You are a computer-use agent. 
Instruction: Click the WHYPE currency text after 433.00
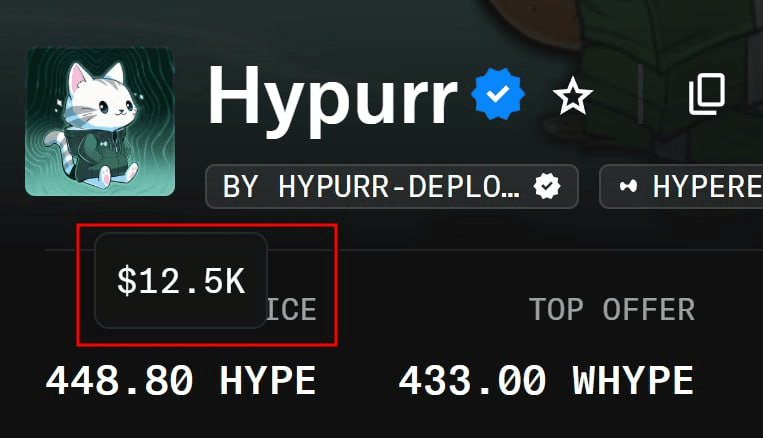pyautogui.click(x=634, y=381)
